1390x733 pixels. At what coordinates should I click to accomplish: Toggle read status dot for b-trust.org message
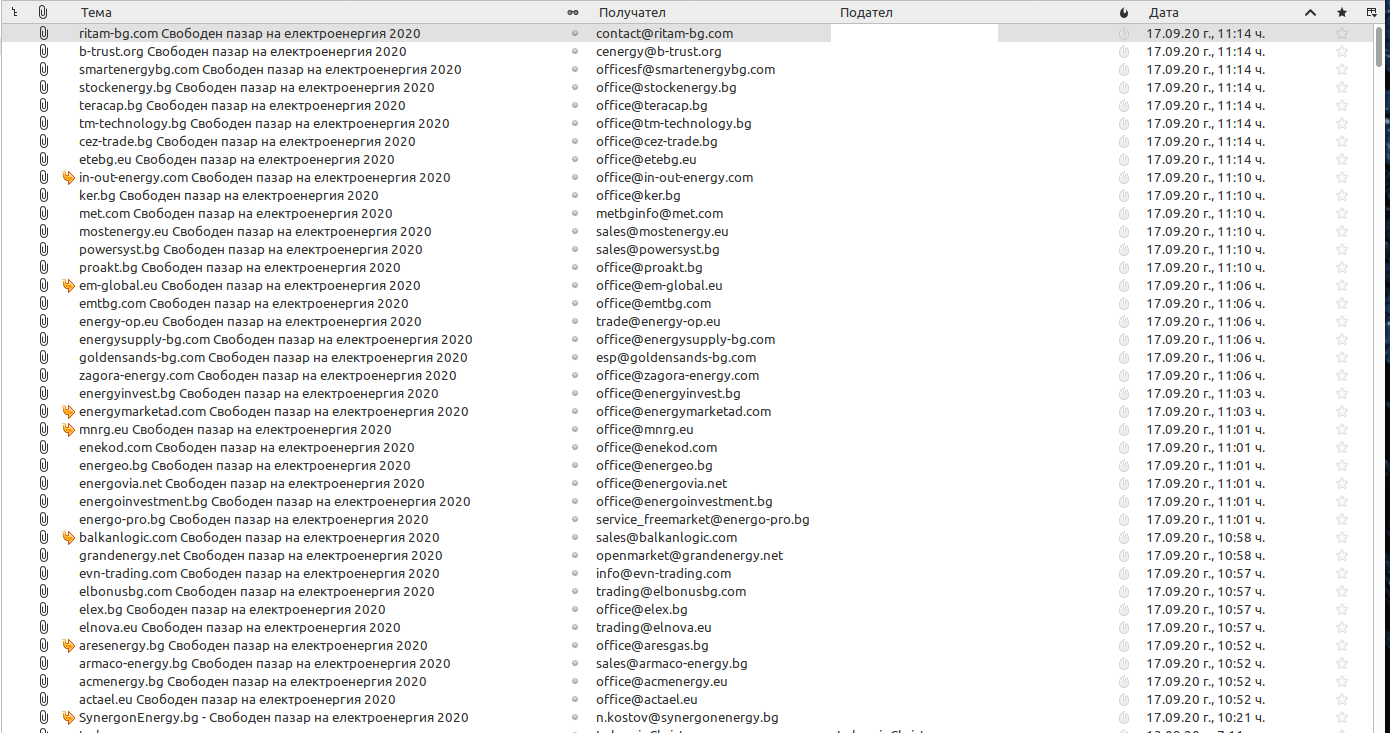[x=574, y=52]
